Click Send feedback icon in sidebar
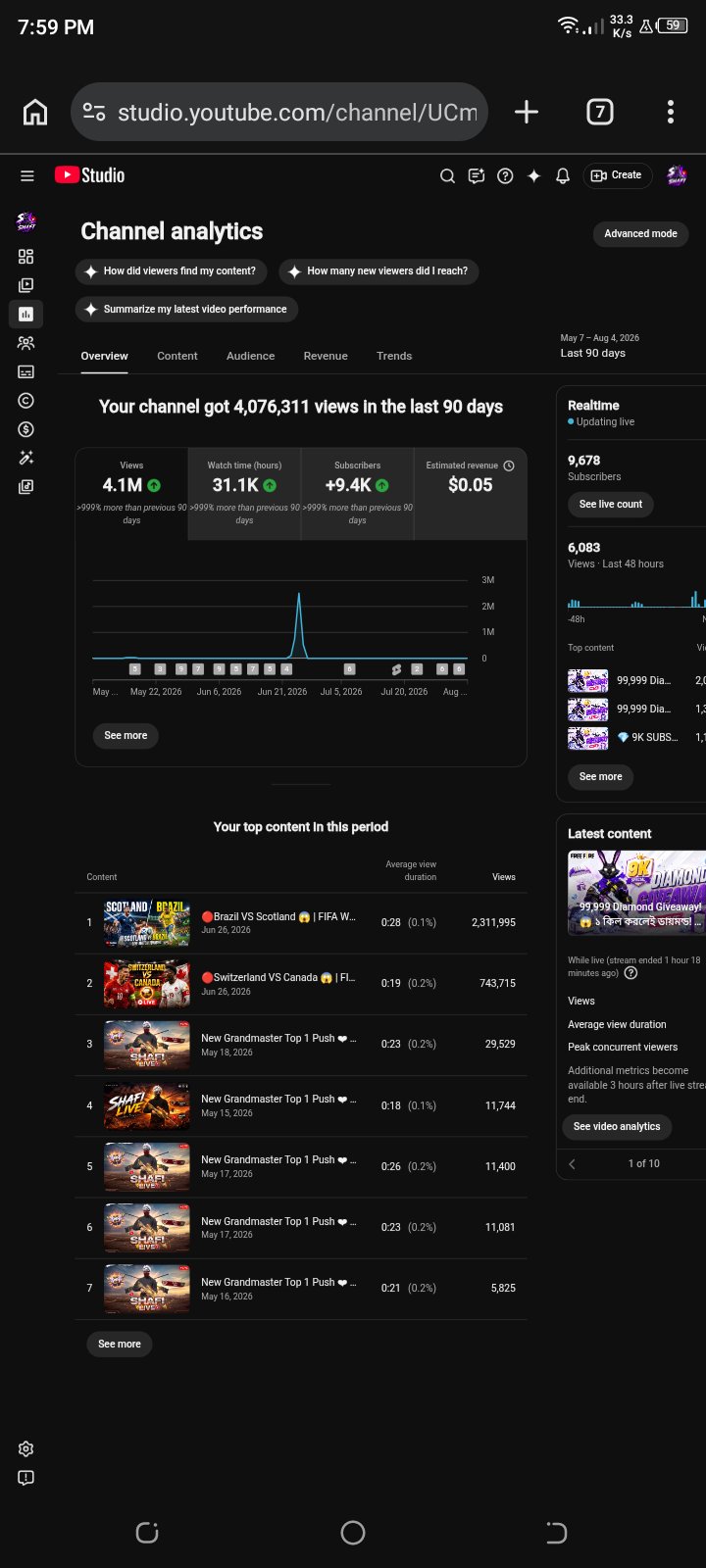 point(26,1477)
